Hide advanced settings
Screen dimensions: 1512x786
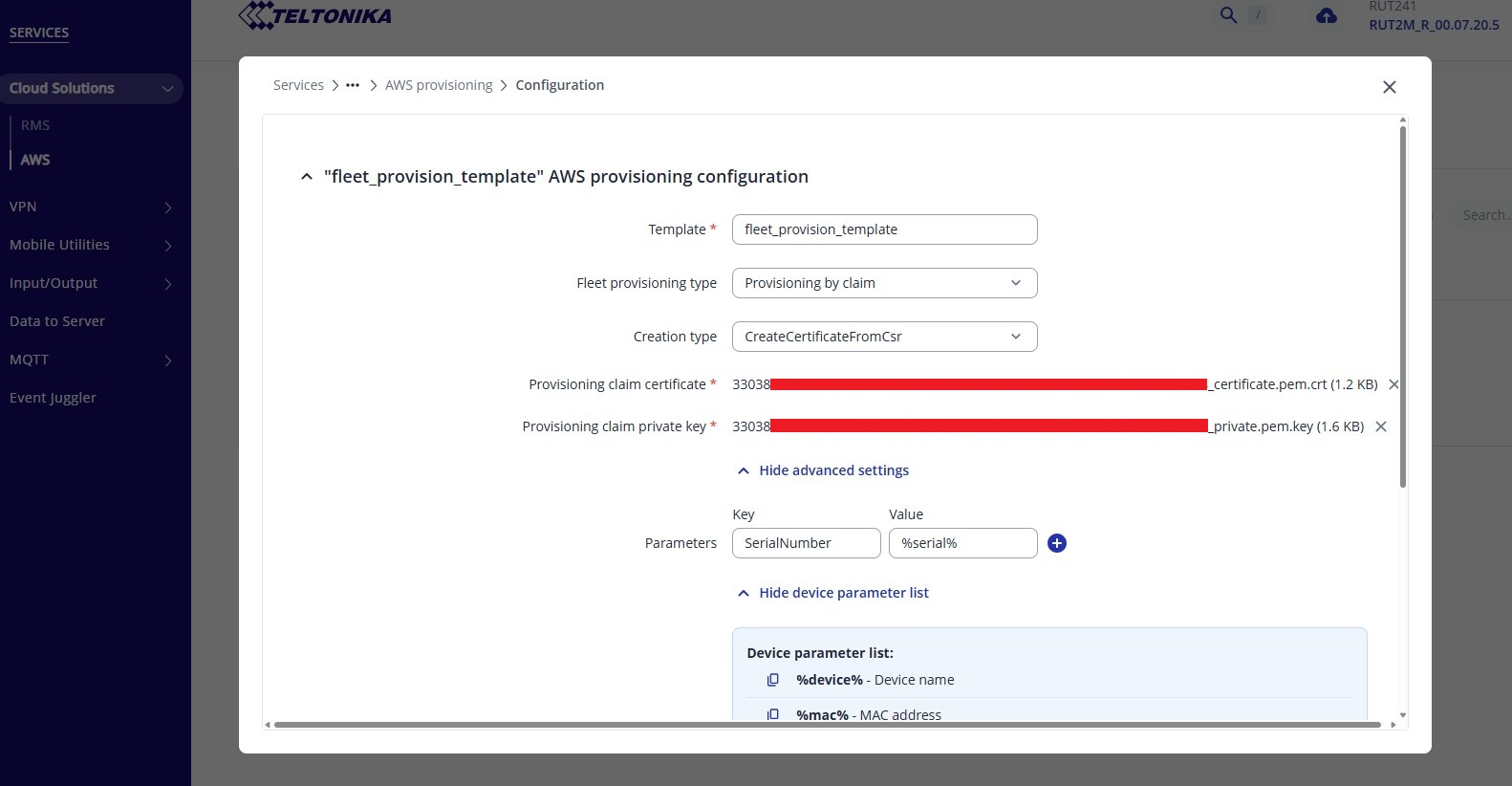coord(823,470)
